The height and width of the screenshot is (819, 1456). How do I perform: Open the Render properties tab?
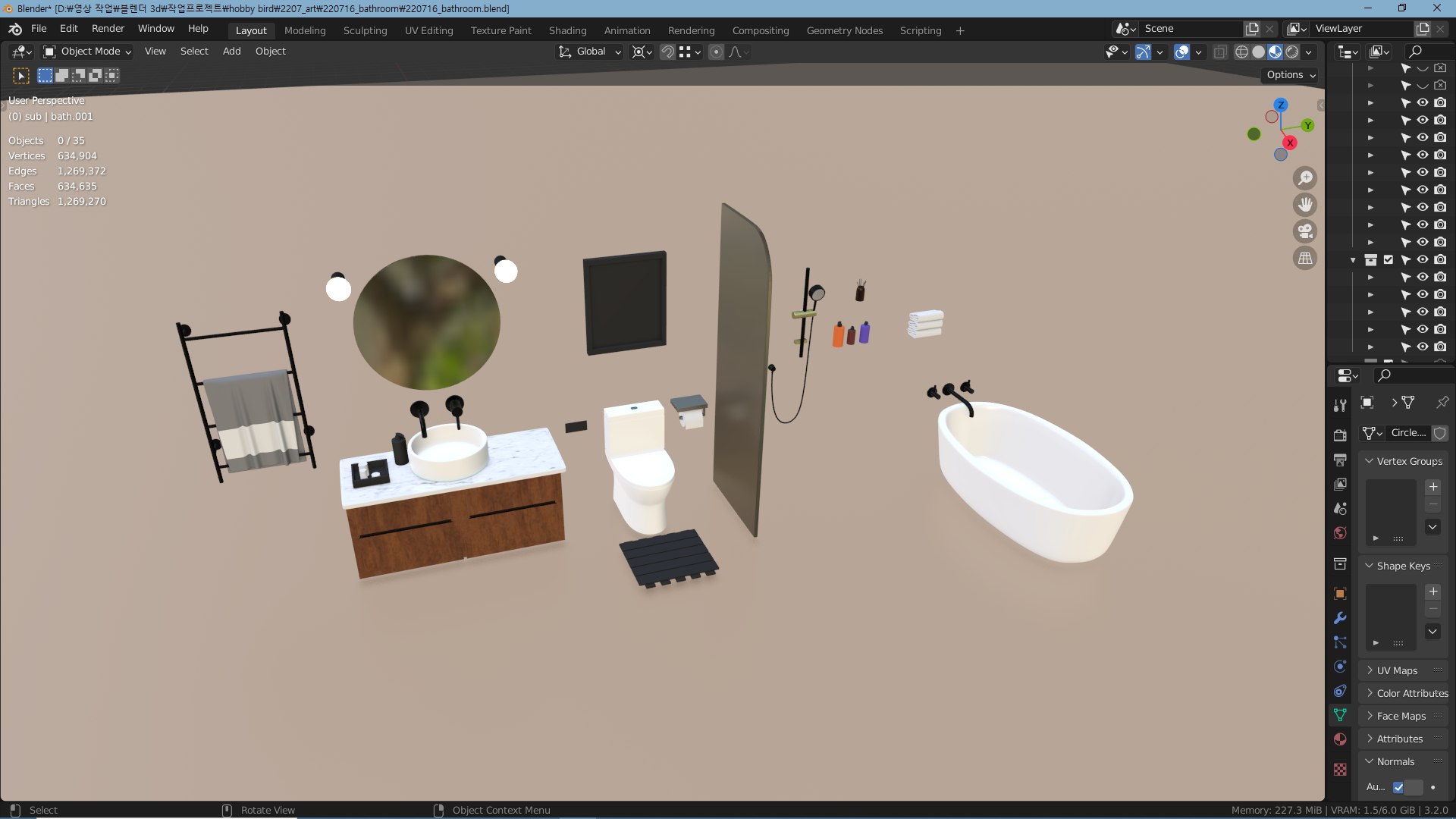click(1340, 435)
